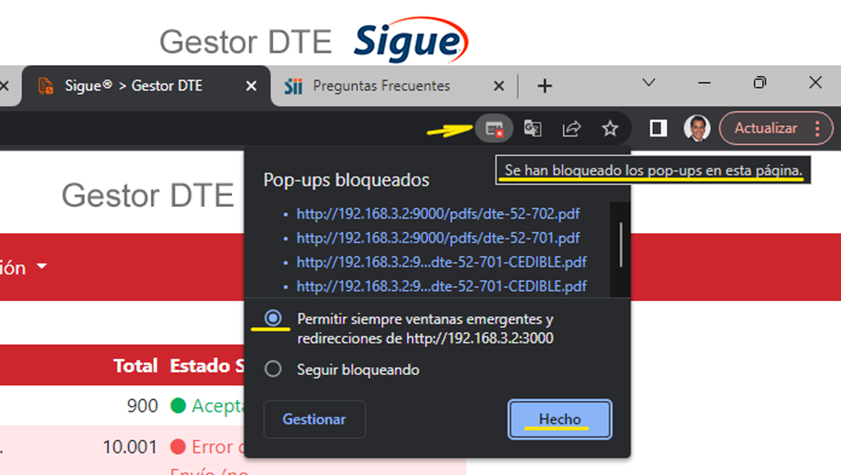Screen dimensions: 841x475
Task: Close the Sigue Gestor DTE tab
Action: coord(251,86)
